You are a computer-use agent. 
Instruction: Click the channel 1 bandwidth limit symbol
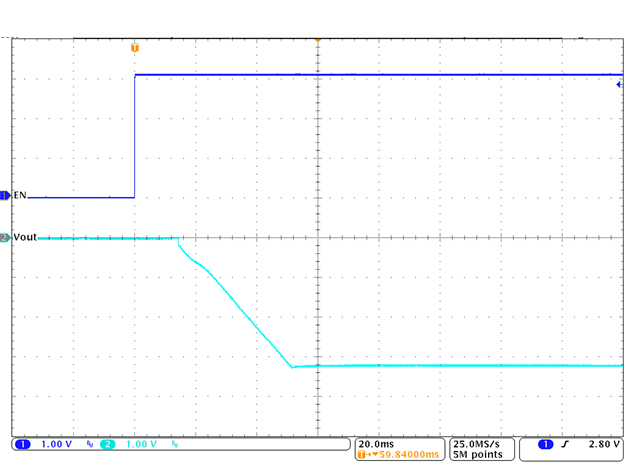tap(89, 443)
